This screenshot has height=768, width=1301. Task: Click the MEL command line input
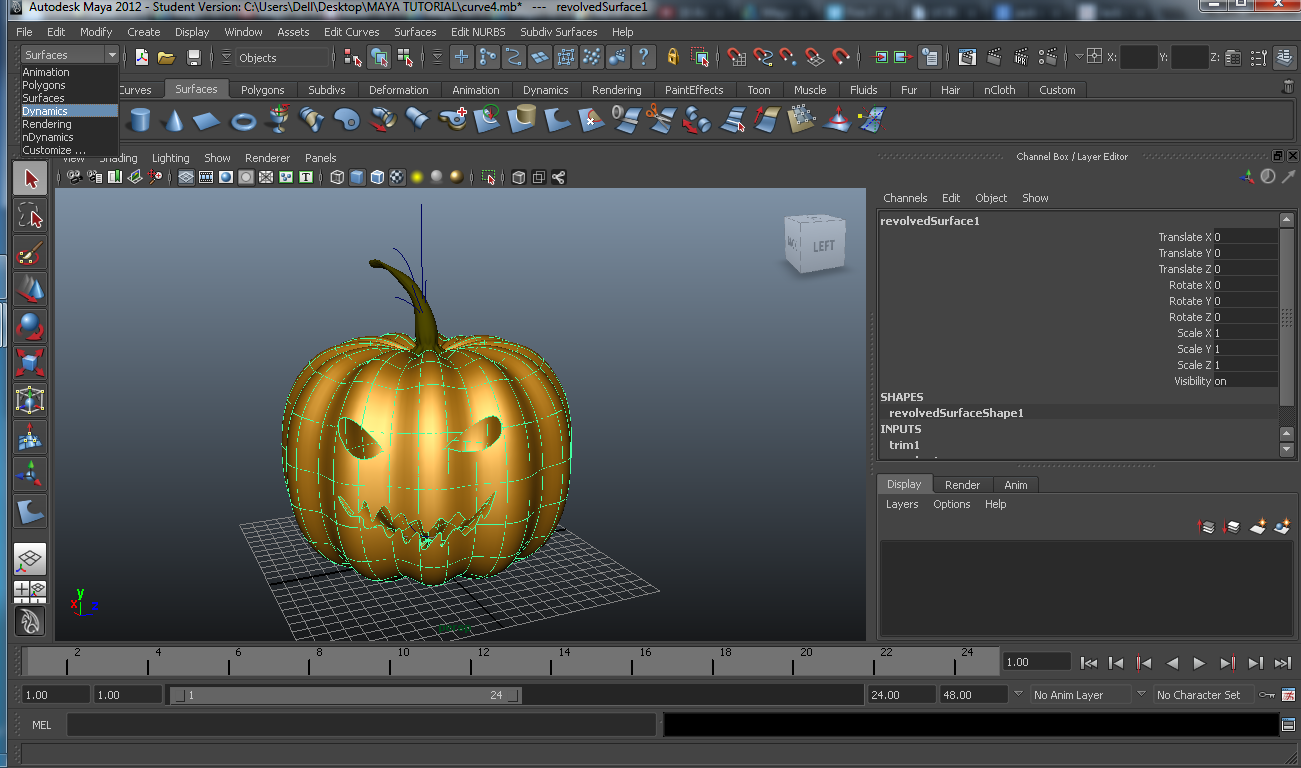363,725
